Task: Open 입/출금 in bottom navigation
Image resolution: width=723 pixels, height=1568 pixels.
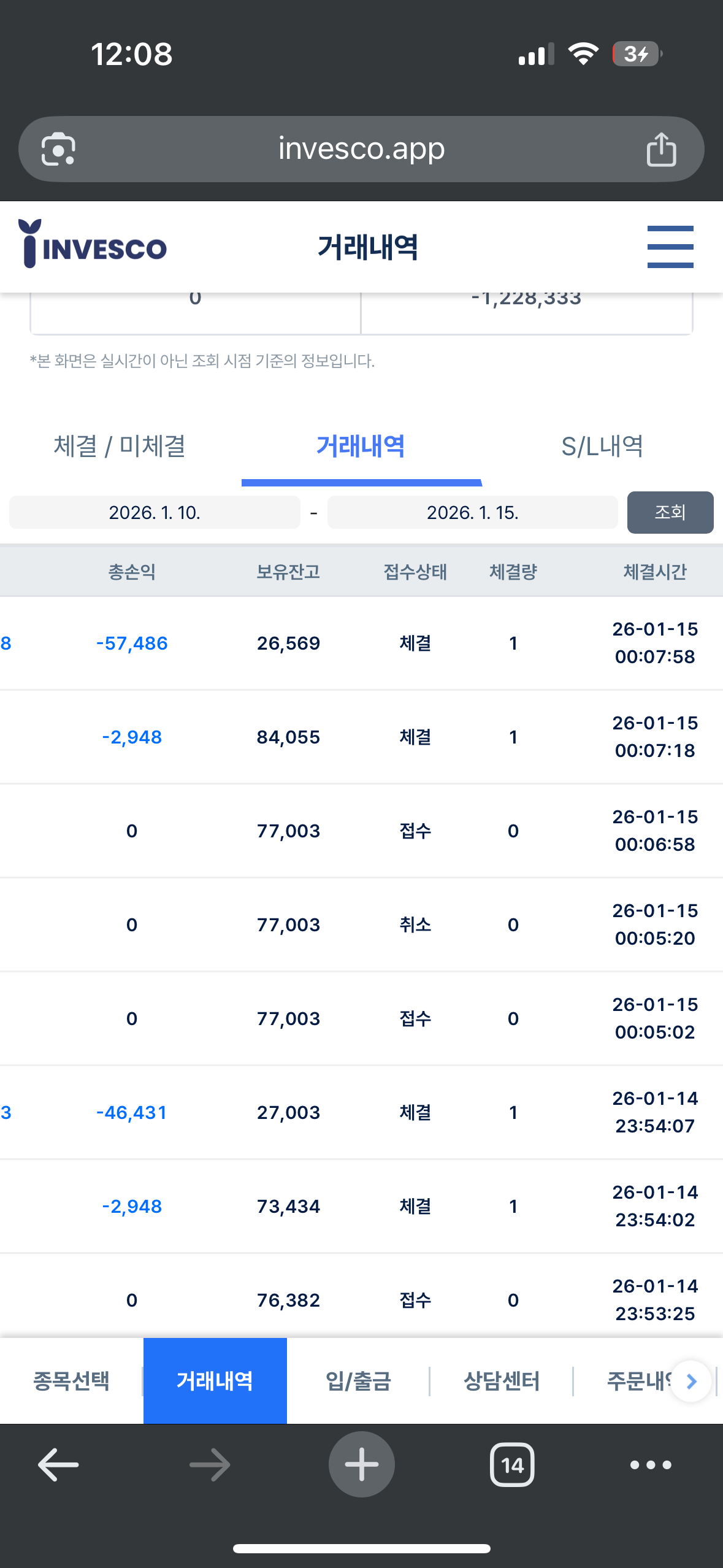Action: pyautogui.click(x=358, y=1381)
